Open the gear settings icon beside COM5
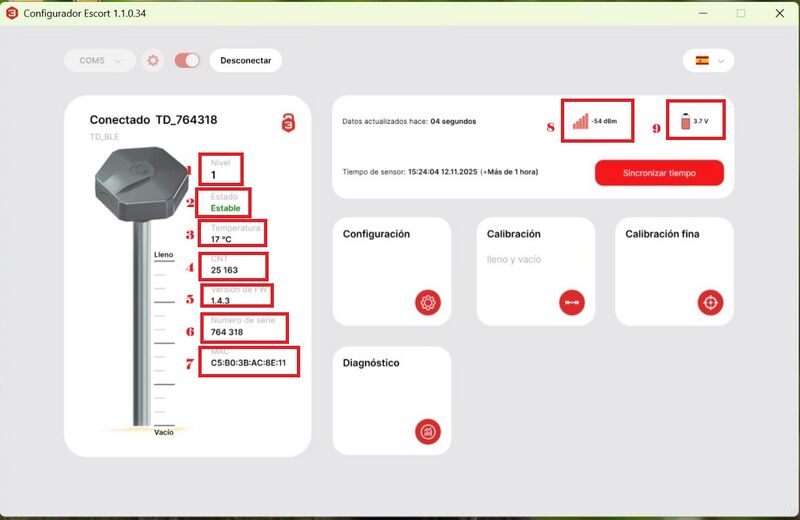 point(153,61)
